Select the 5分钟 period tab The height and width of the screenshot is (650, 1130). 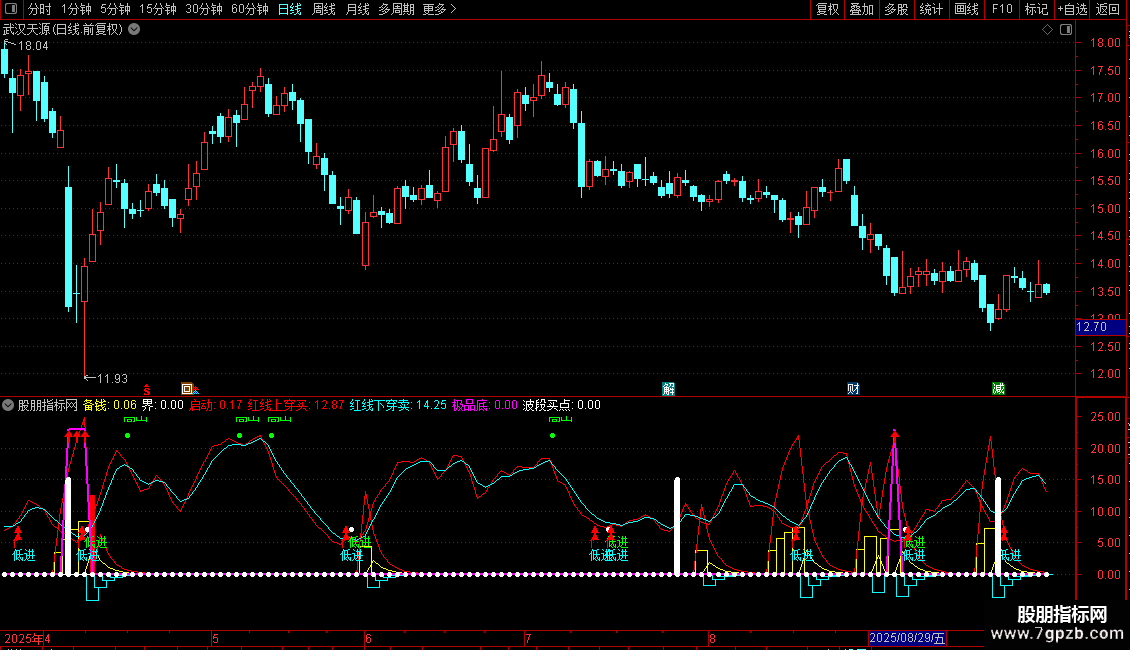[x=115, y=9]
